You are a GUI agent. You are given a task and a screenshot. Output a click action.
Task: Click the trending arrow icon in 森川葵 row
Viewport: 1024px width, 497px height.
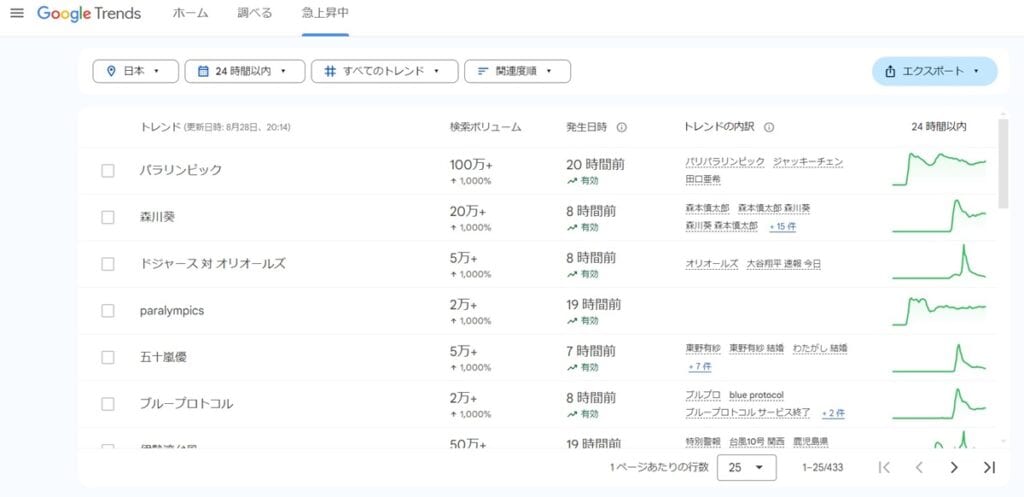(572, 227)
